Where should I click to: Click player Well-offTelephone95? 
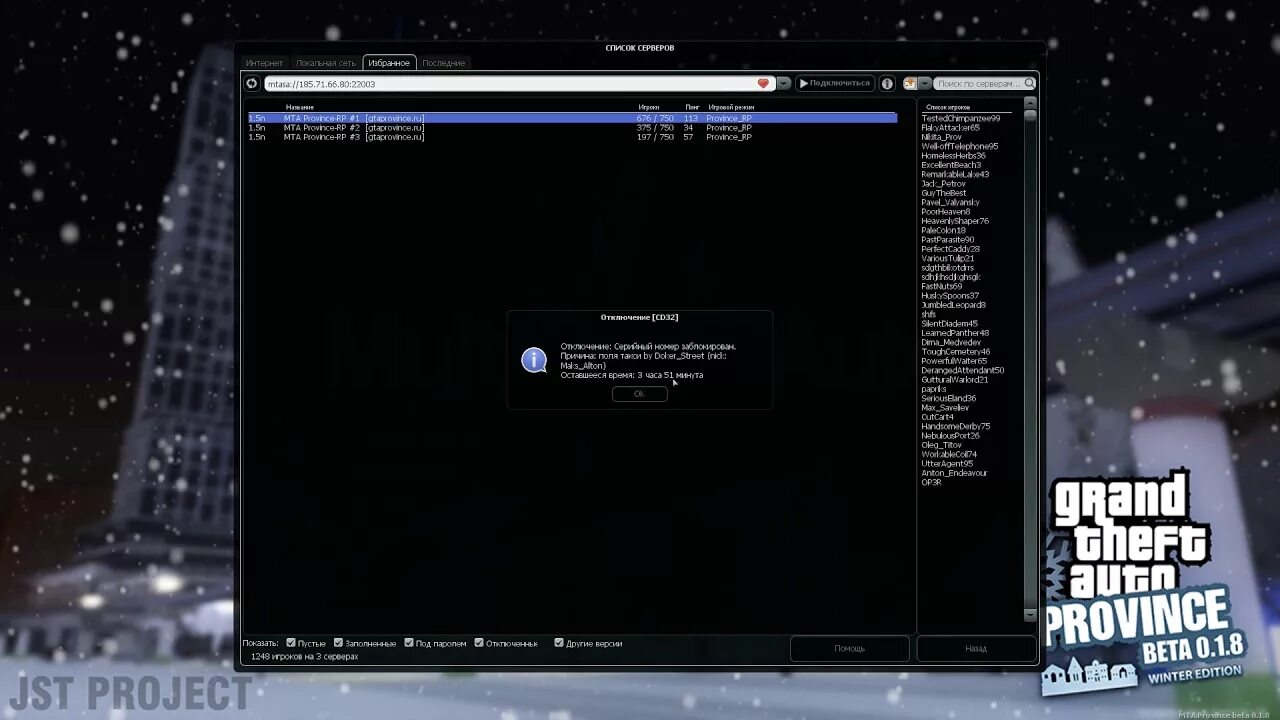[x=959, y=146]
